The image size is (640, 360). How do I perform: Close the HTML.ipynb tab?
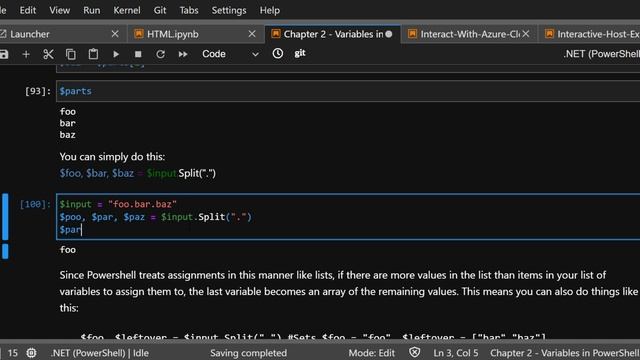coord(252,34)
